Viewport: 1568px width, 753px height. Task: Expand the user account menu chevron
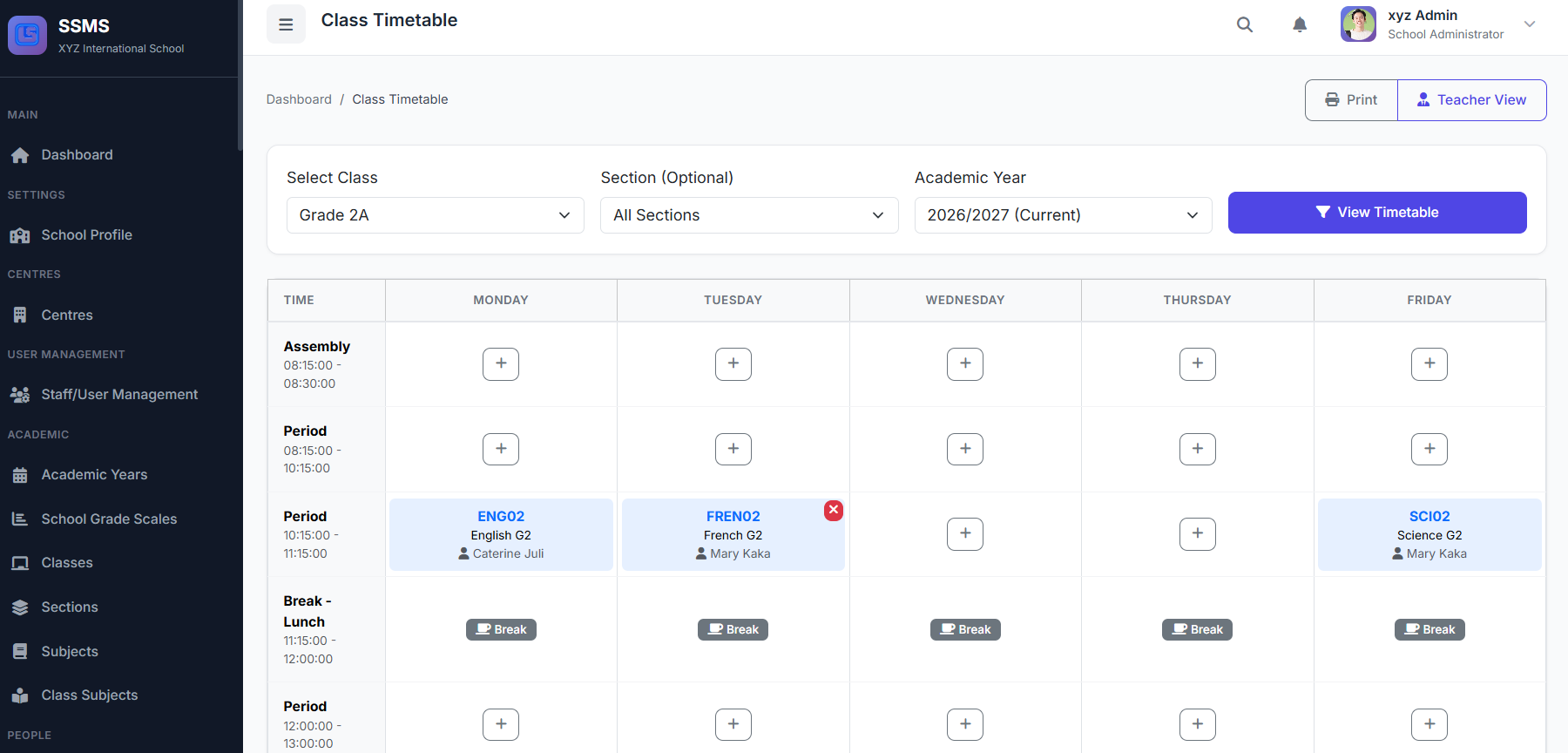tap(1530, 24)
